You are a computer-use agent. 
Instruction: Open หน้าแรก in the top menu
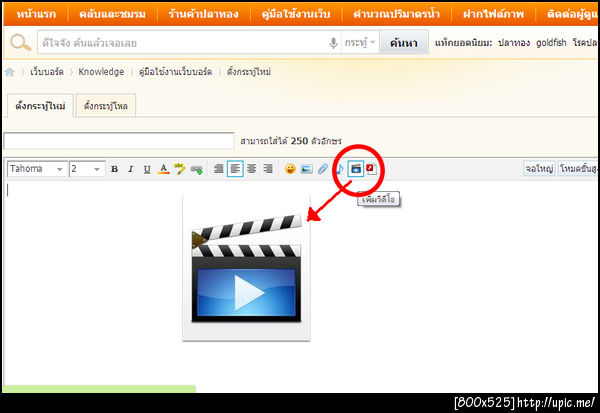[x=36, y=14]
